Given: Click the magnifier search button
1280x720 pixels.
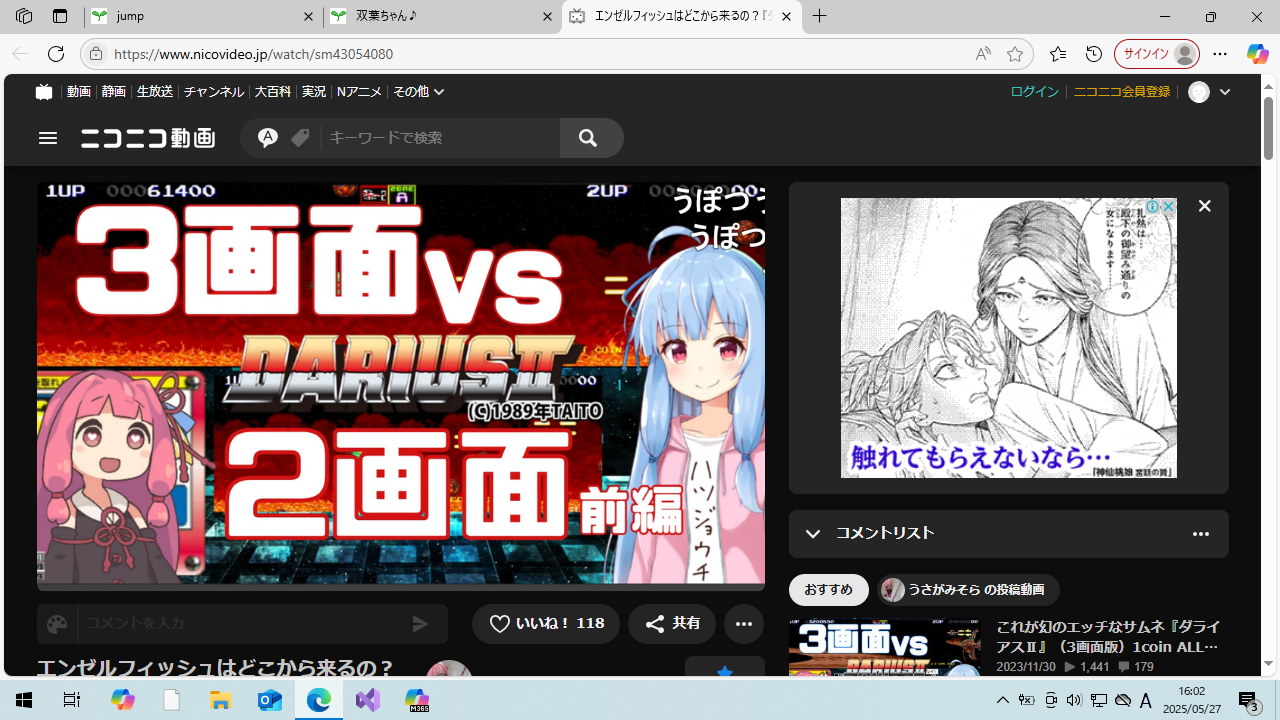Looking at the screenshot, I should click(588, 138).
